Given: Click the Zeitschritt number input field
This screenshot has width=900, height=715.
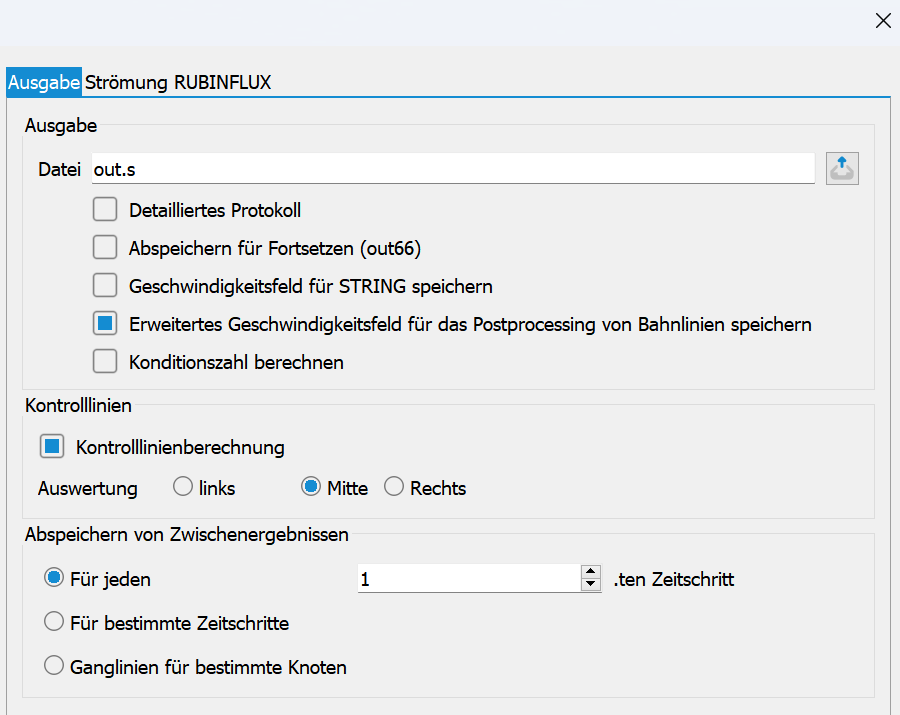Looking at the screenshot, I should (x=465, y=578).
